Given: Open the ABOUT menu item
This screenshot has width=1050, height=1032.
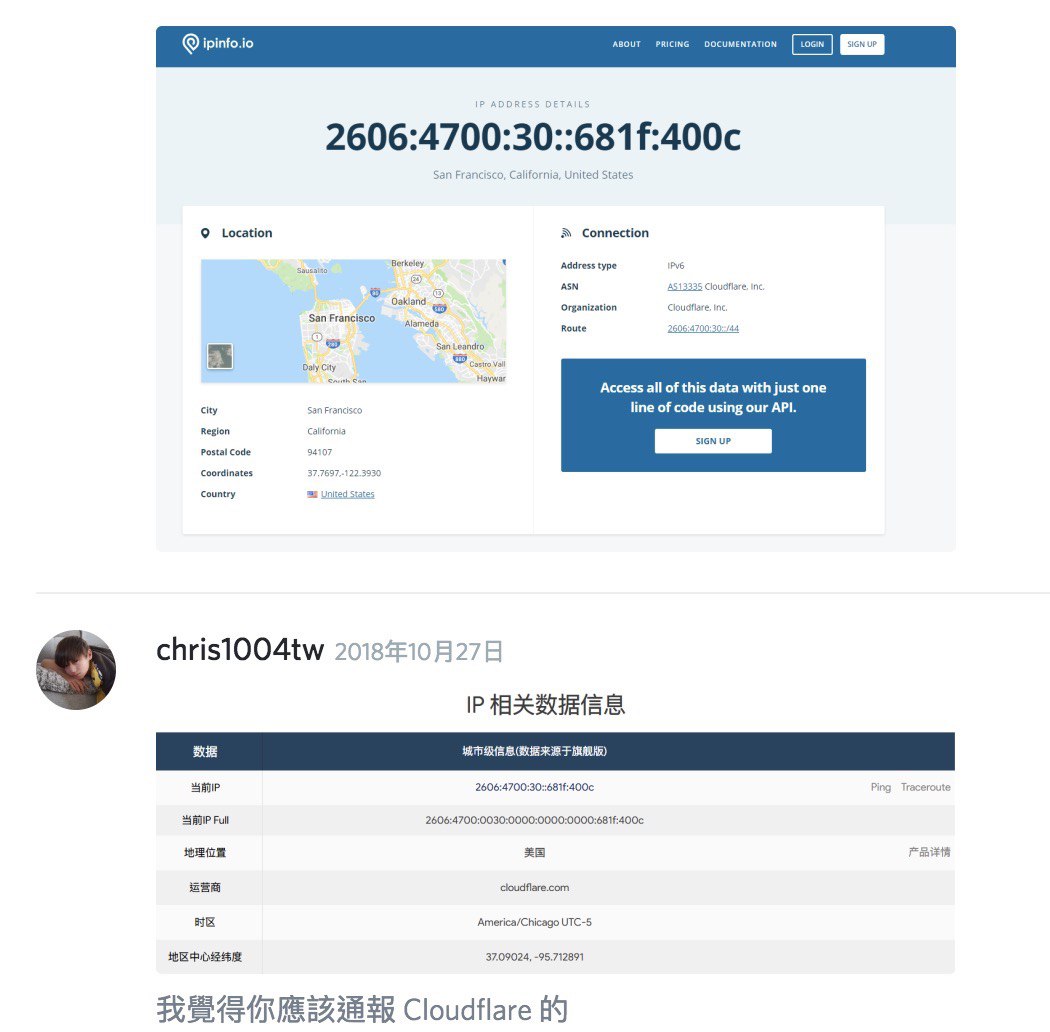Looking at the screenshot, I should [626, 44].
